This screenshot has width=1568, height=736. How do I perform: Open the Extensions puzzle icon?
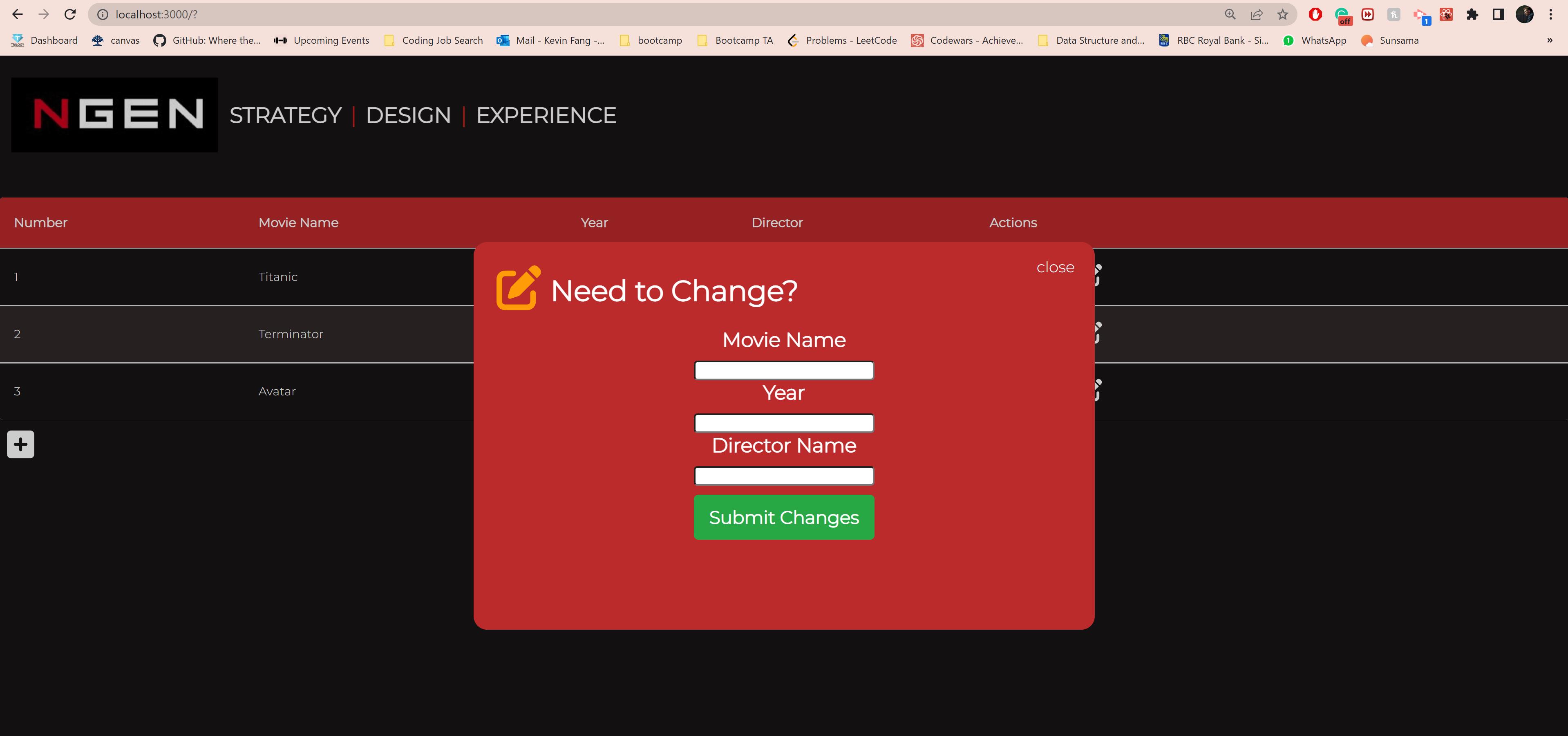click(1472, 15)
